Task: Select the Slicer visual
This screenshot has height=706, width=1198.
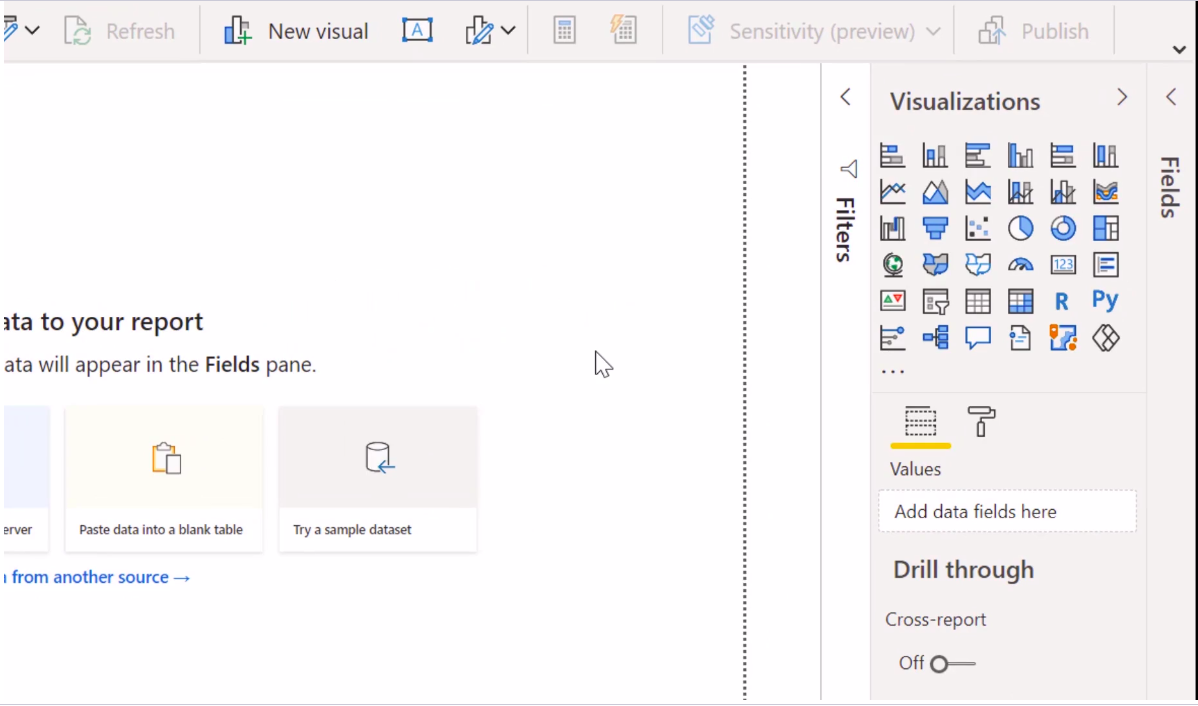Action: [935, 301]
